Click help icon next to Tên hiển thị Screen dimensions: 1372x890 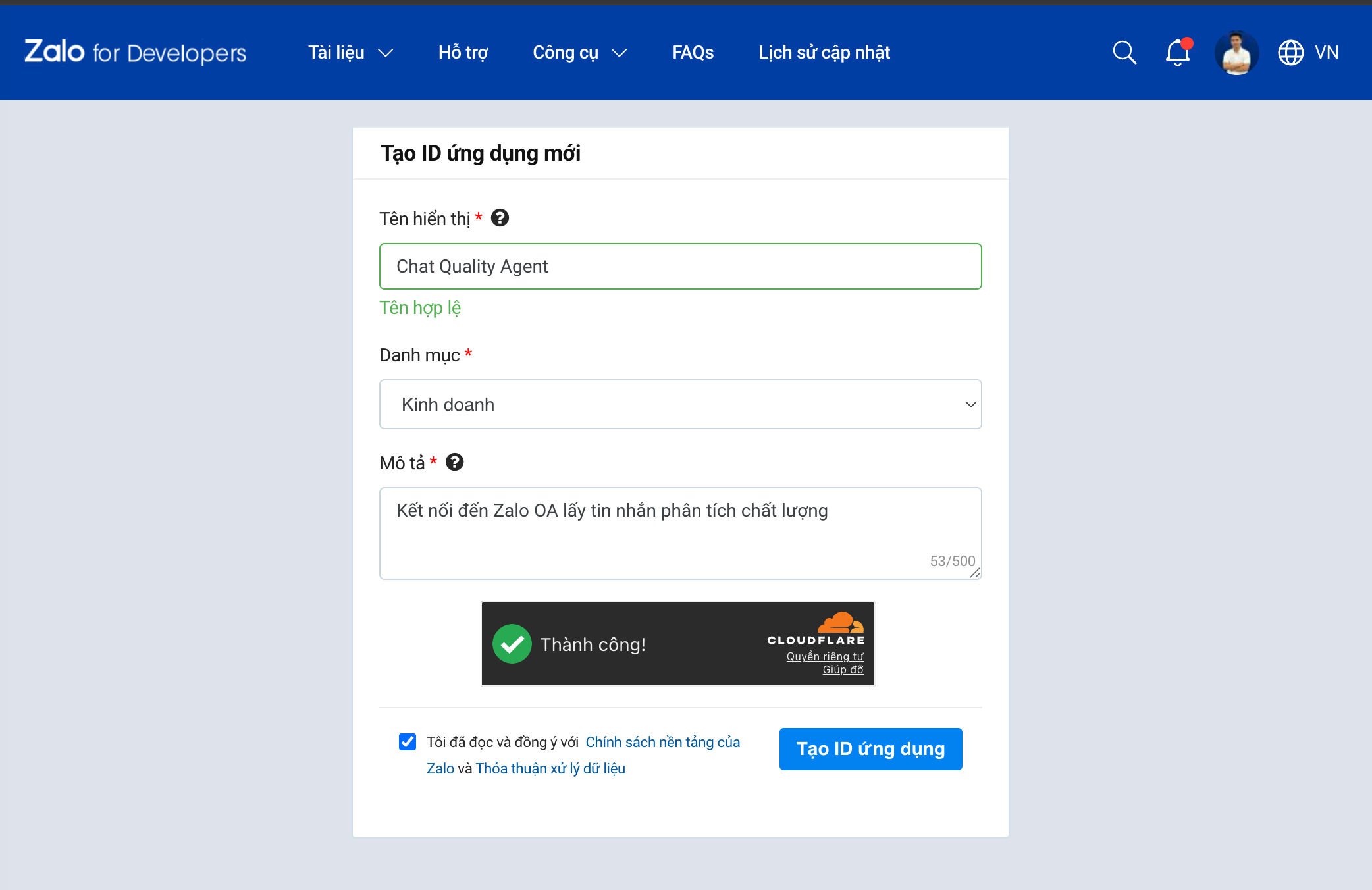[500, 218]
